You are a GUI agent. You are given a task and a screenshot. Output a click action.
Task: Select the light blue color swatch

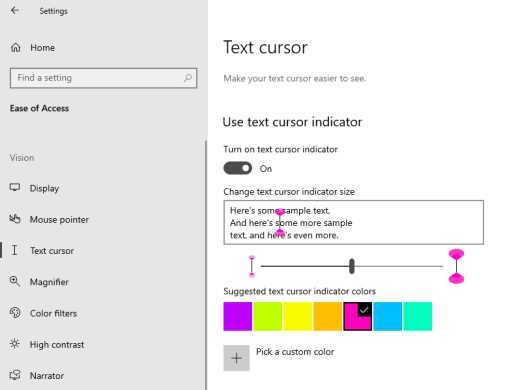(x=388, y=316)
